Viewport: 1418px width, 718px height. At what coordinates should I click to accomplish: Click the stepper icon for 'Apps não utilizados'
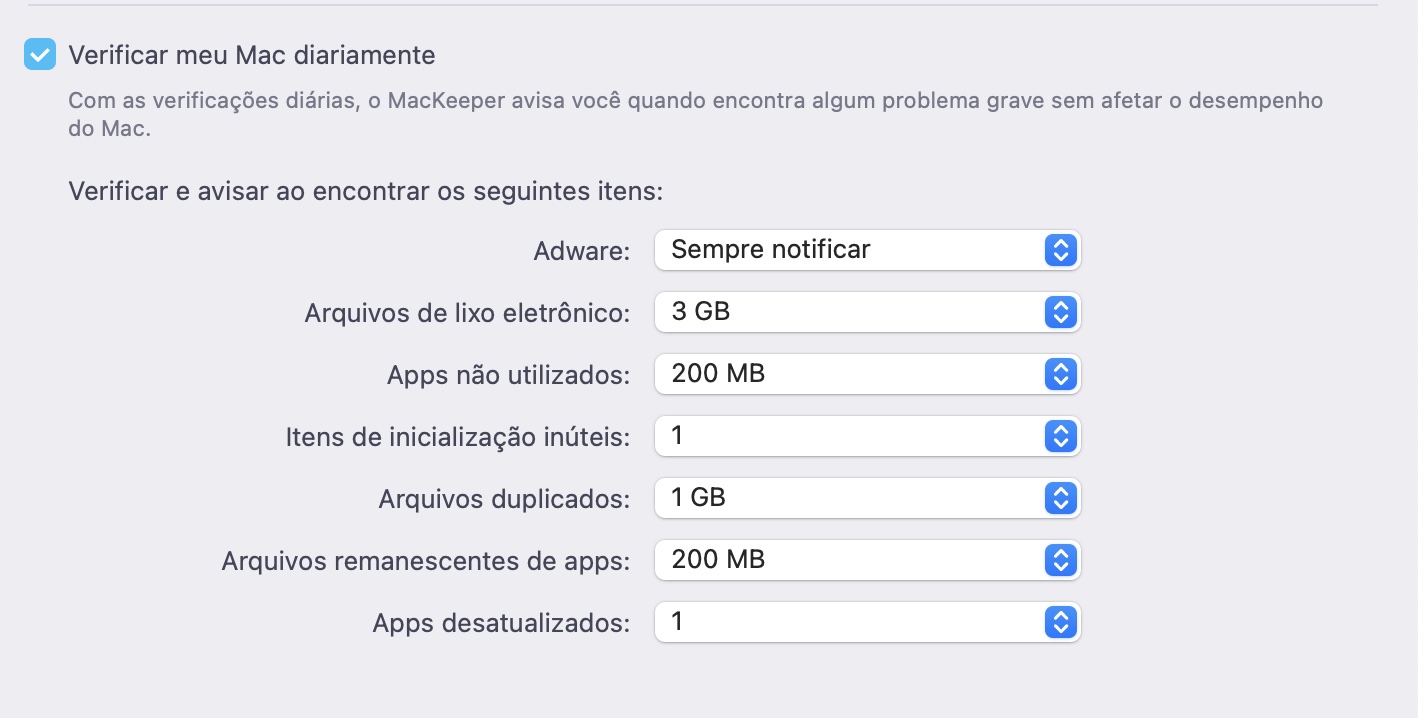coord(1060,374)
